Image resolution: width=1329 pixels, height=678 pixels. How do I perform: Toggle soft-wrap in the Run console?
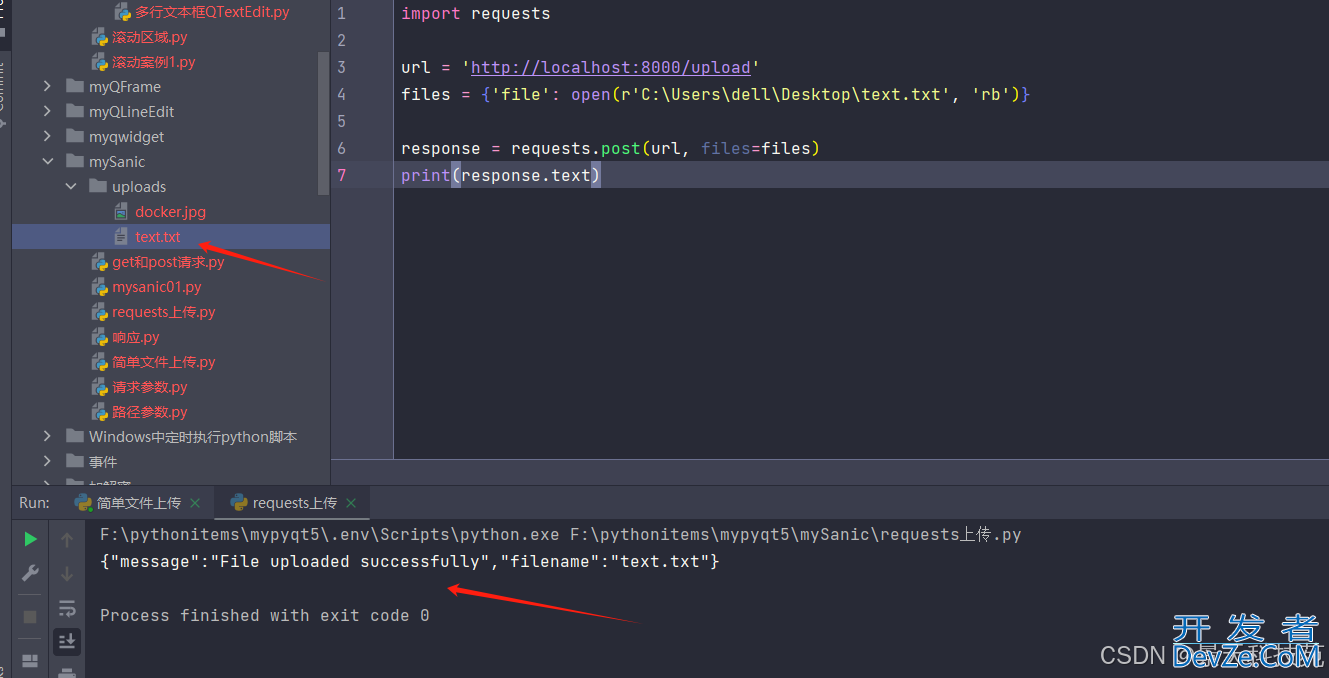[67, 608]
